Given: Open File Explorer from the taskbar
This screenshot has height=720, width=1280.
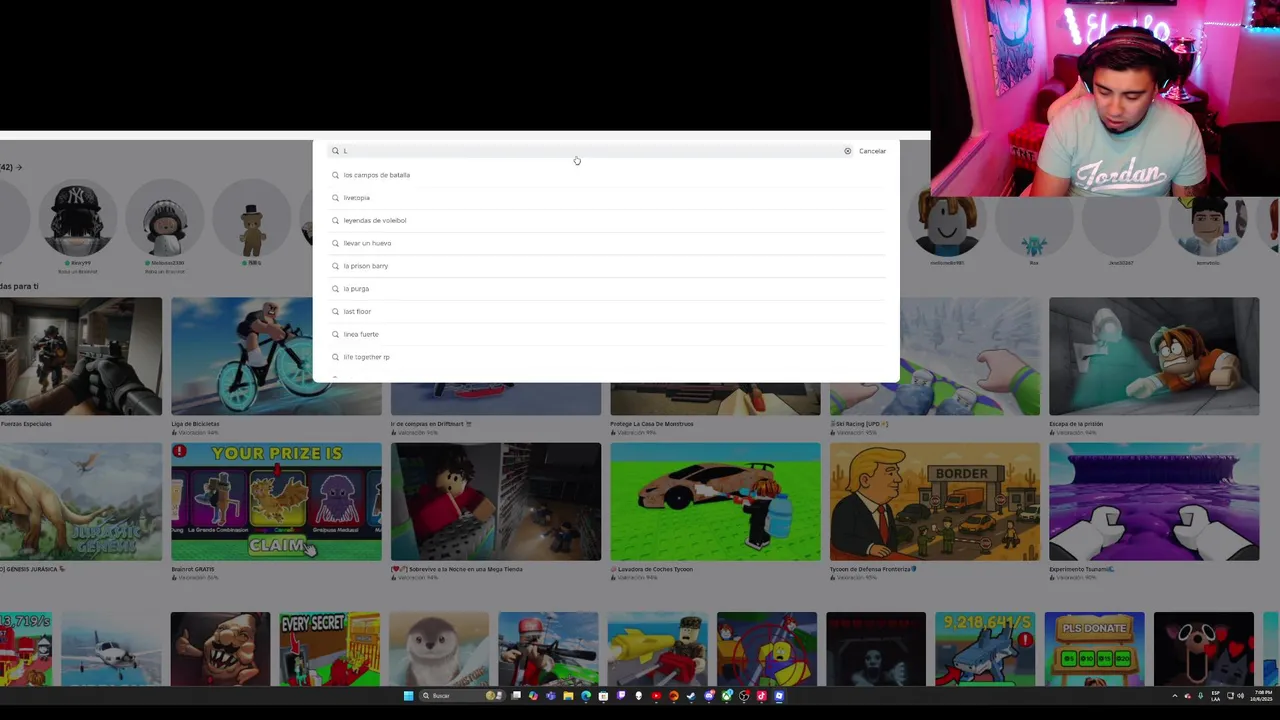Looking at the screenshot, I should click(568, 696).
